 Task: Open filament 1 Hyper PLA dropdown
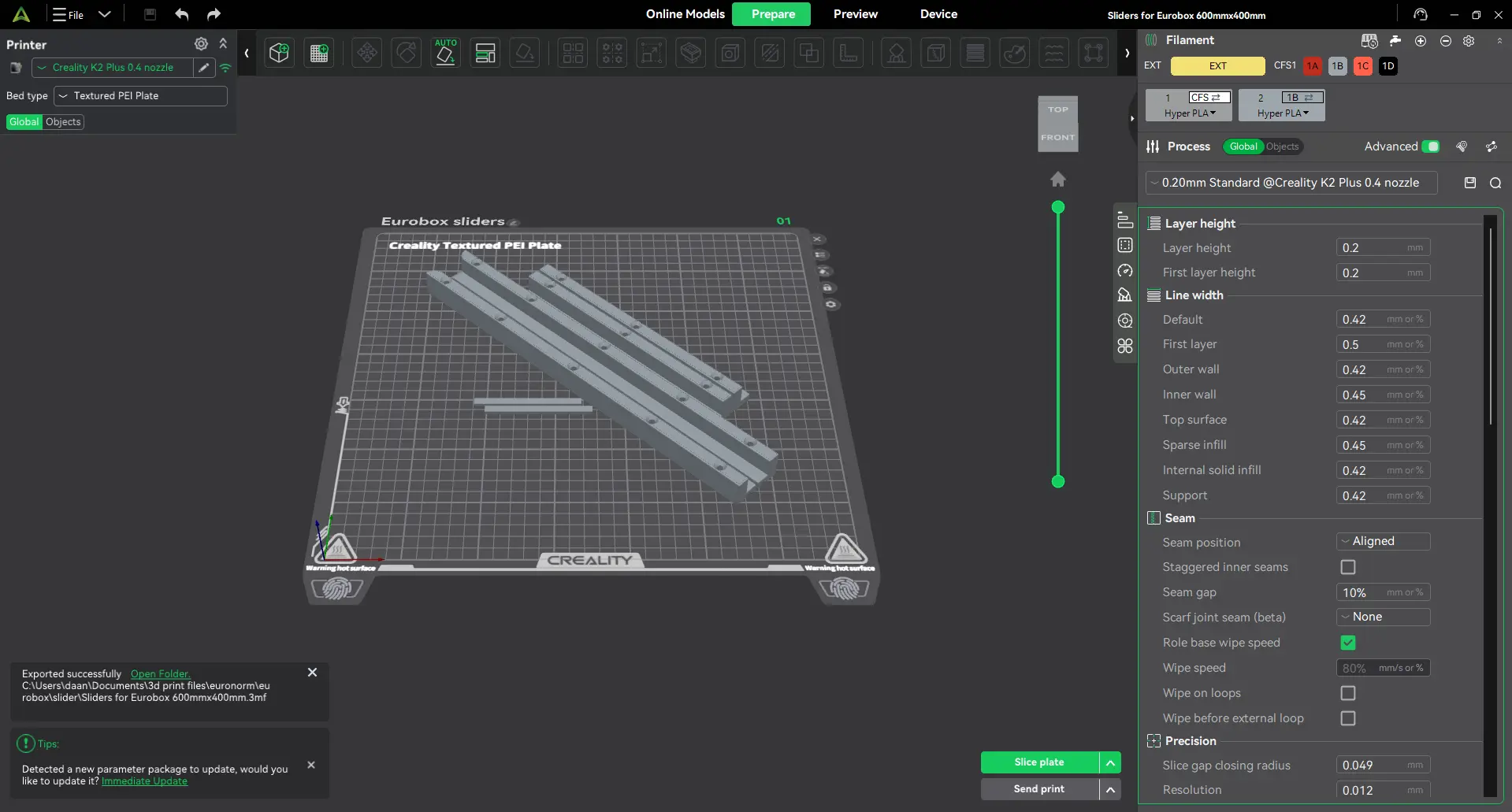[x=1190, y=113]
